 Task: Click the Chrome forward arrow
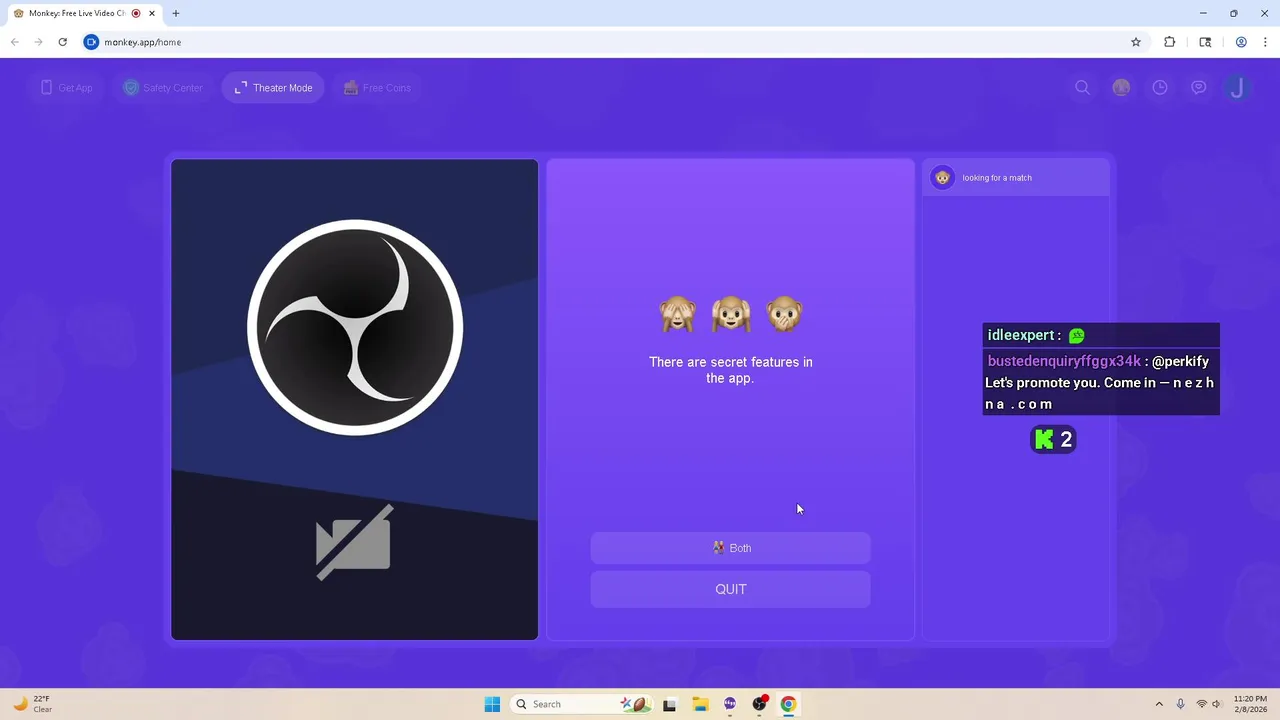39,42
